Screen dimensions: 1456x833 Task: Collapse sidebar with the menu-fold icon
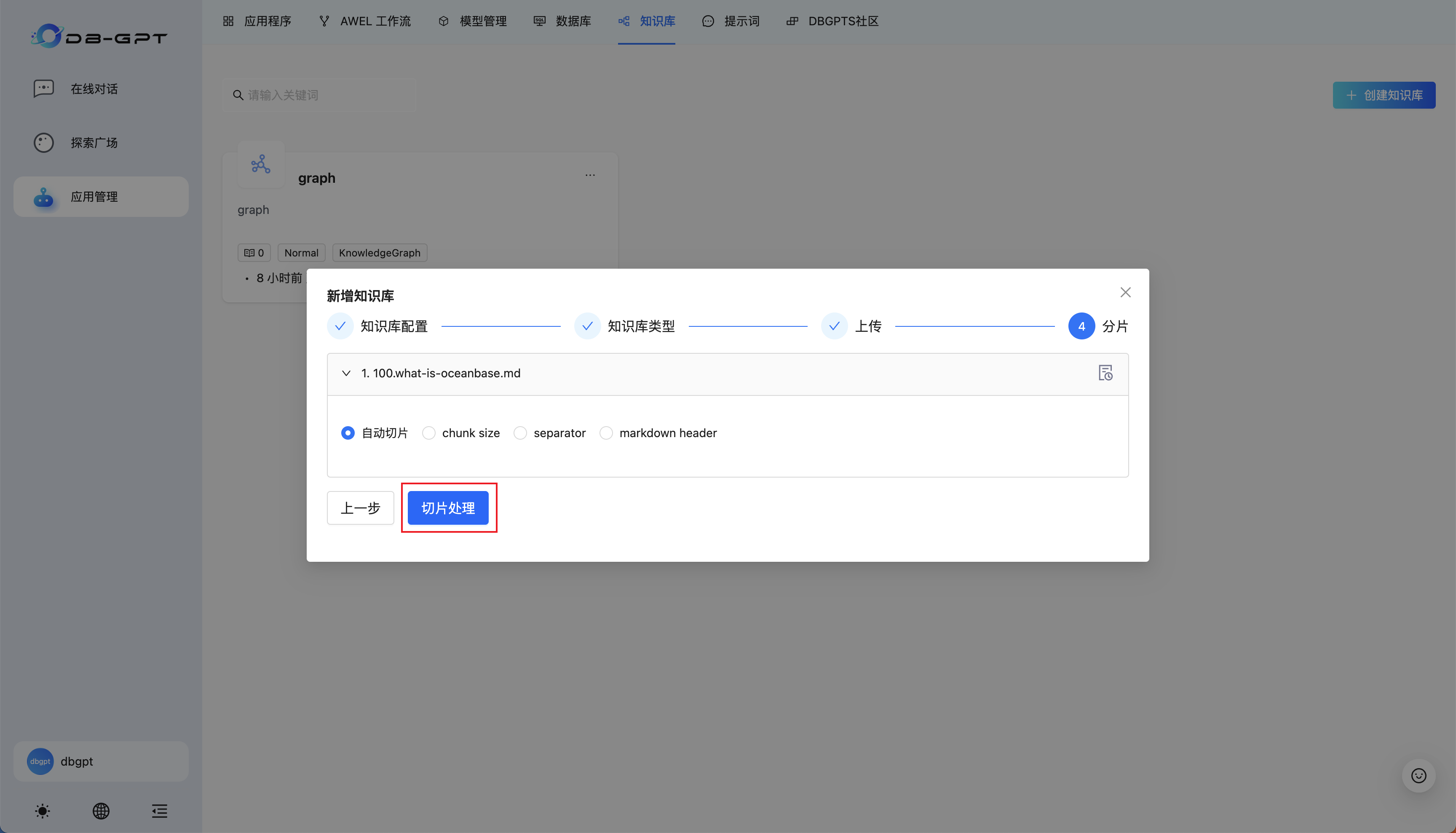(x=159, y=811)
